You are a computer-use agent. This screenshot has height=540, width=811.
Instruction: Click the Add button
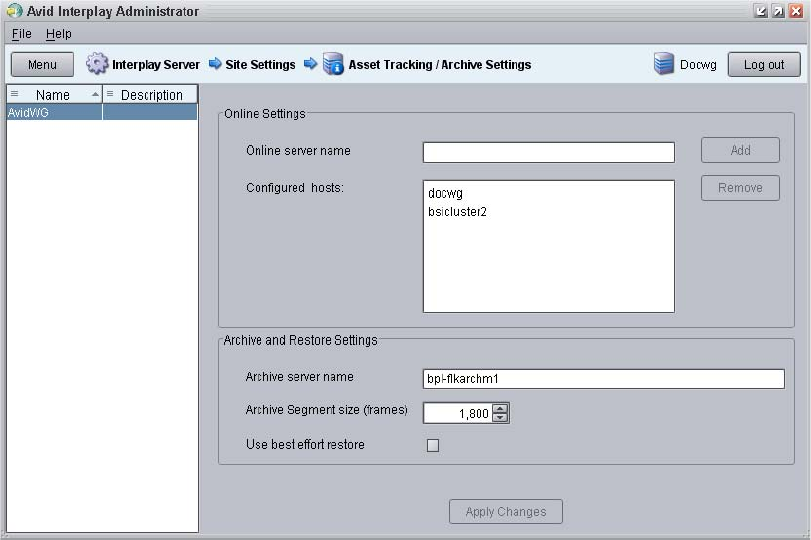coord(740,150)
